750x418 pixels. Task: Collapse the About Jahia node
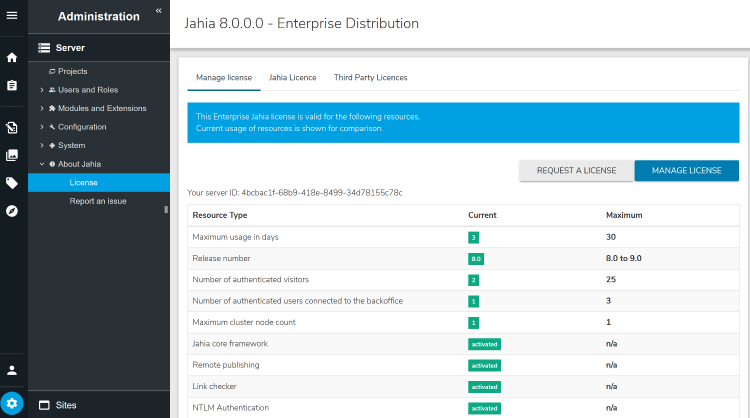[42, 164]
